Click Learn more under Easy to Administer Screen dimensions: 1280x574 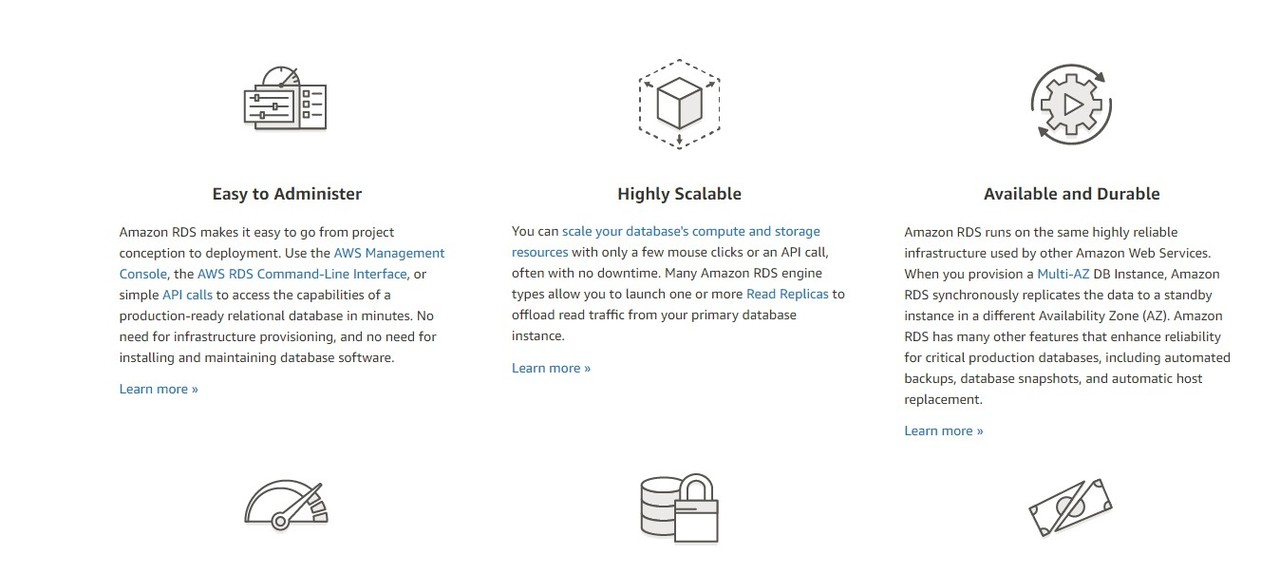[158, 389]
